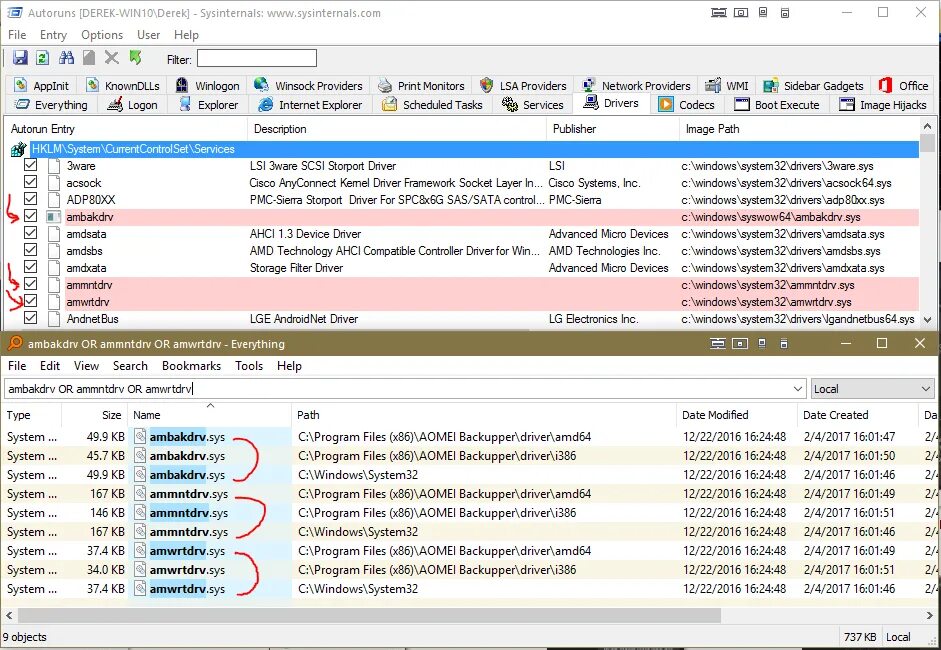
Task: Open the LSA Providers tab
Action: pyautogui.click(x=523, y=85)
